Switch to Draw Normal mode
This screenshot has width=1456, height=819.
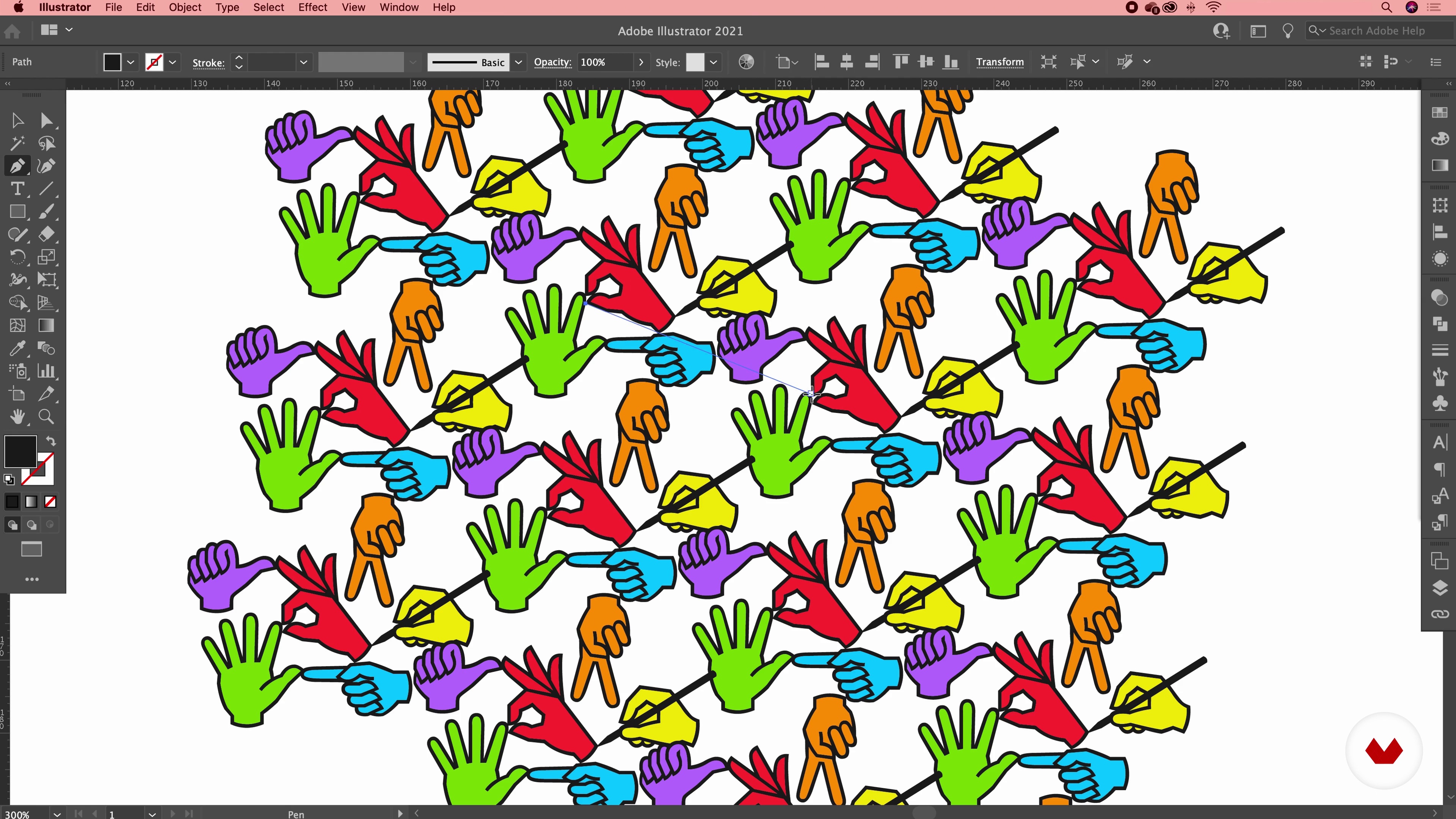(x=12, y=525)
